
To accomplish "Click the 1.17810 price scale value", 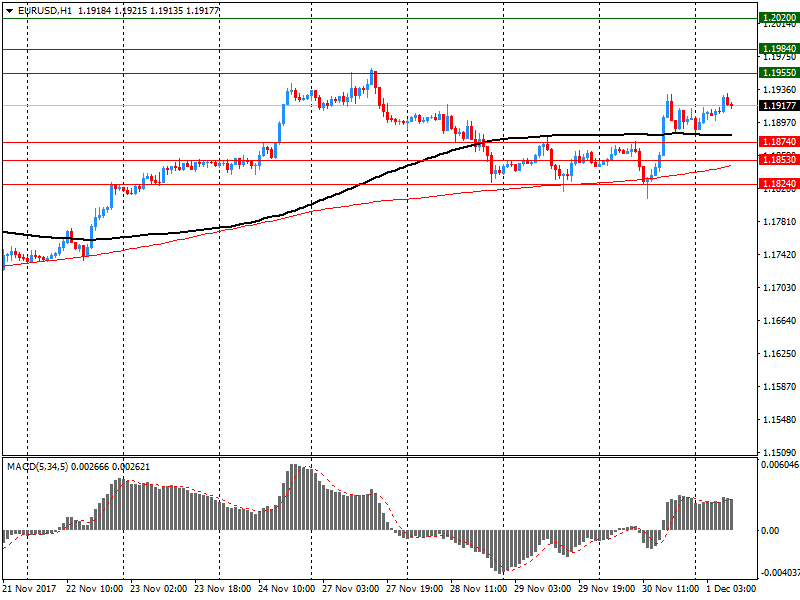I will 779,221.
